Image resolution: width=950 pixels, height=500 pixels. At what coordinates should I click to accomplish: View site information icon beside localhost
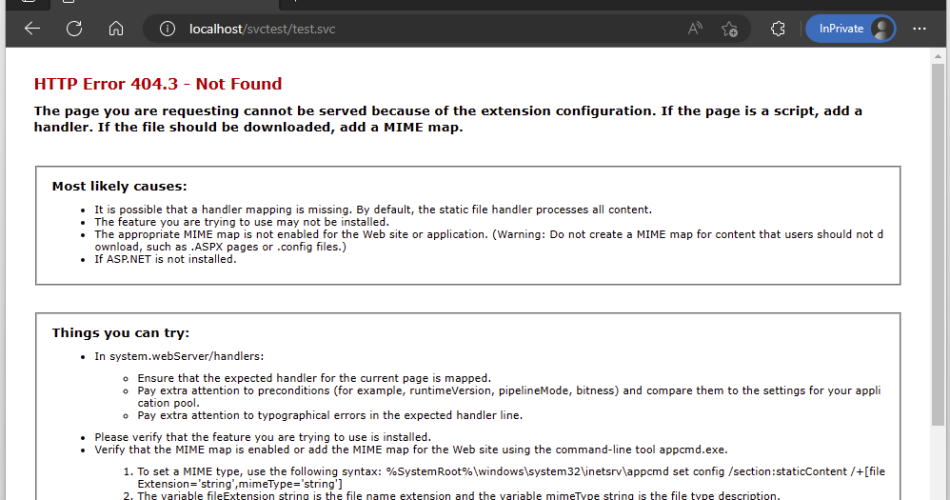(x=168, y=29)
